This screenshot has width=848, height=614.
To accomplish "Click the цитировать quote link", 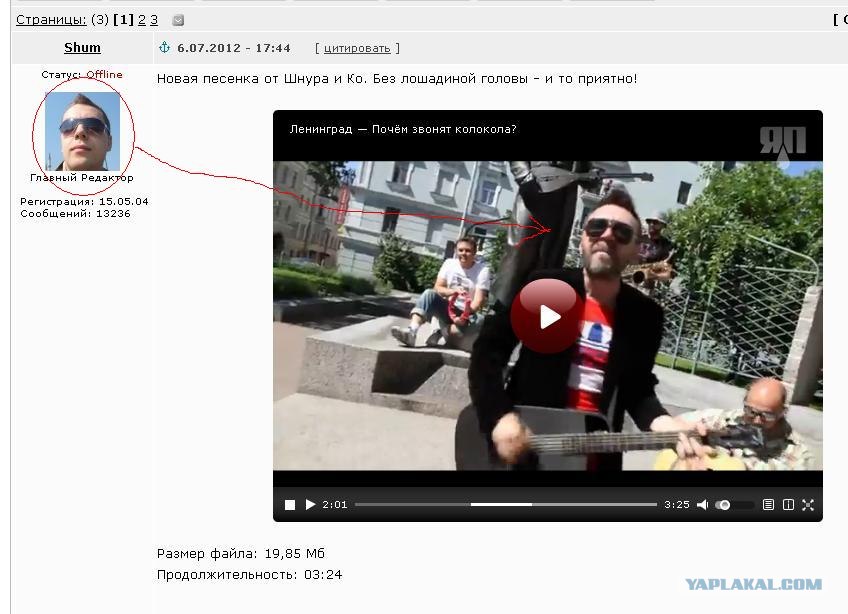I will coord(357,48).
